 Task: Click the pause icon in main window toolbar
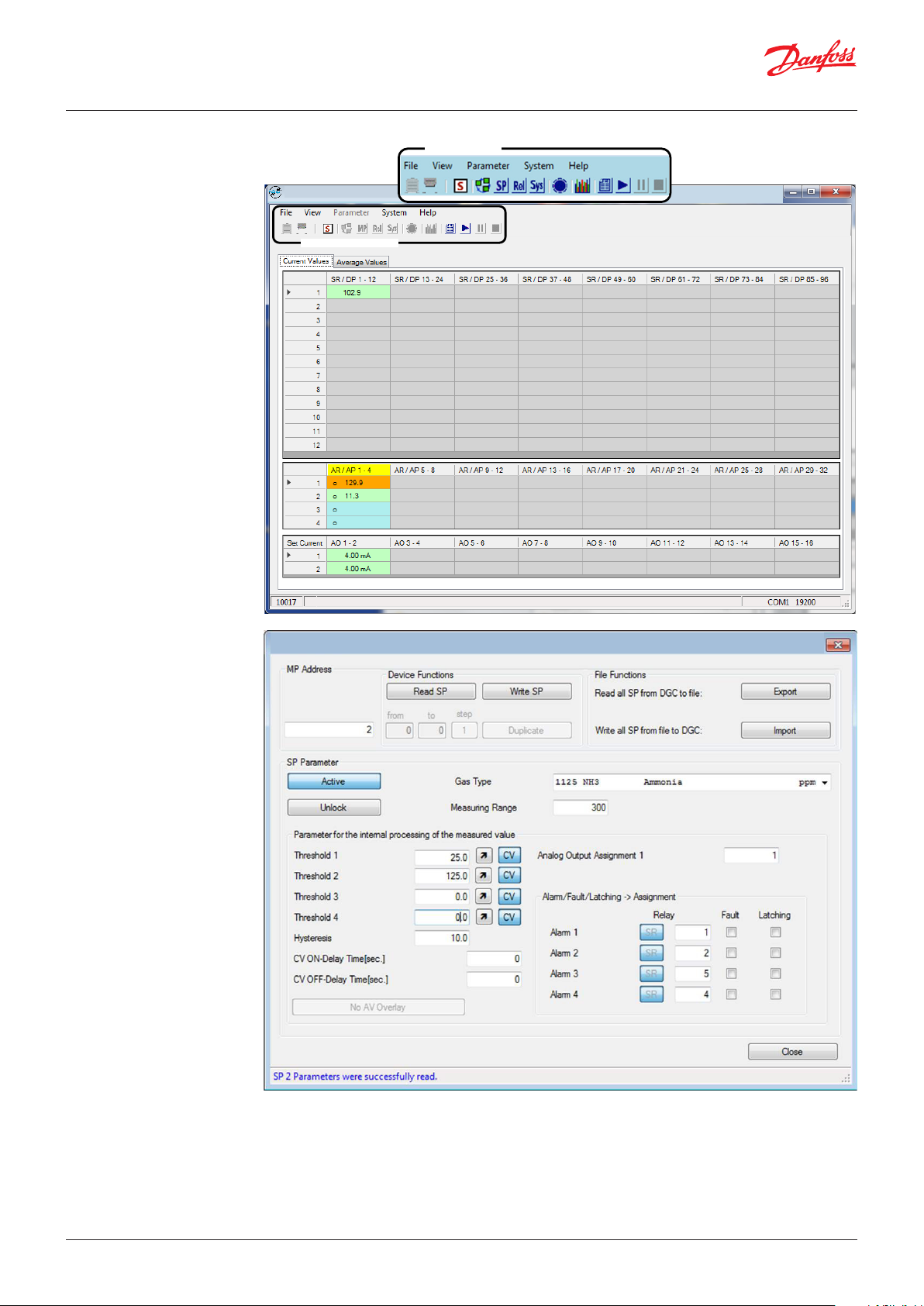[481, 229]
